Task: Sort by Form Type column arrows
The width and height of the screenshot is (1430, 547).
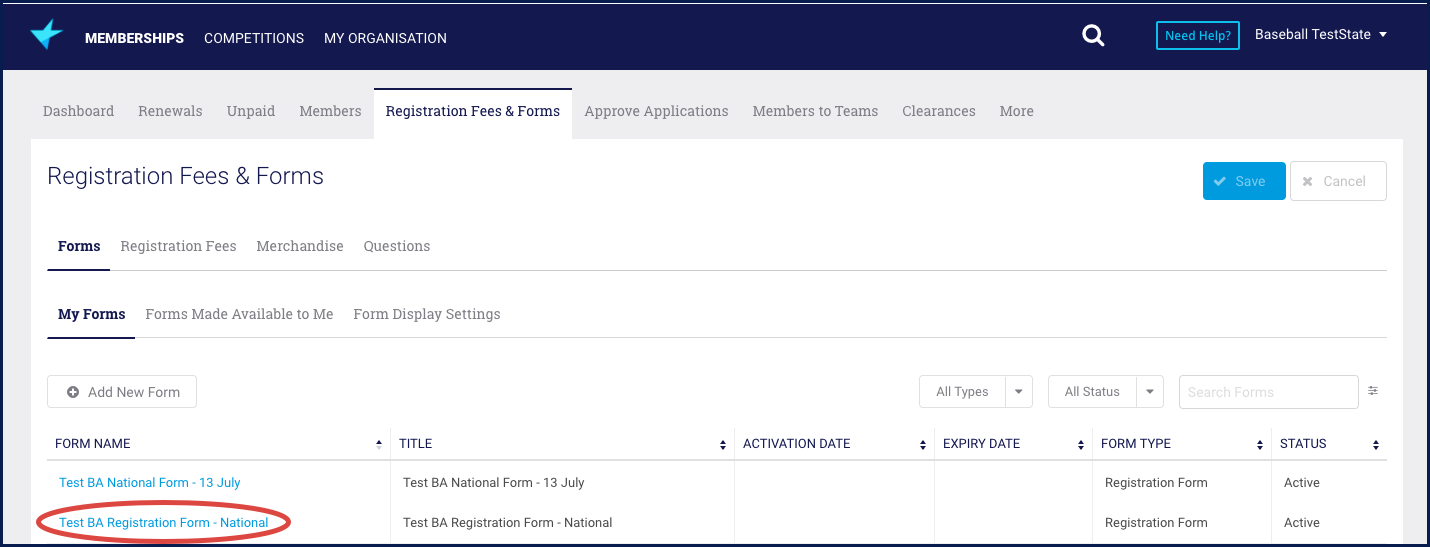Action: tap(1259, 445)
